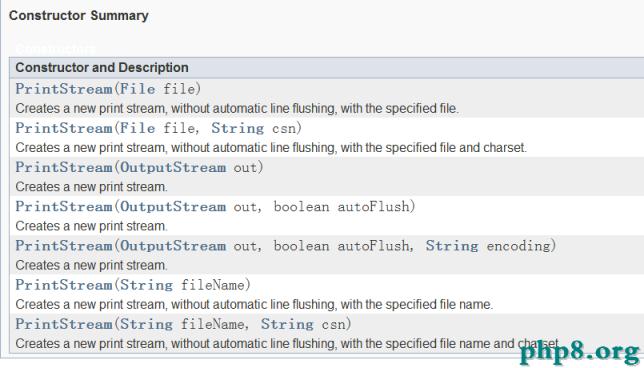Open PrintStream link with fileName and csn

point(64,324)
